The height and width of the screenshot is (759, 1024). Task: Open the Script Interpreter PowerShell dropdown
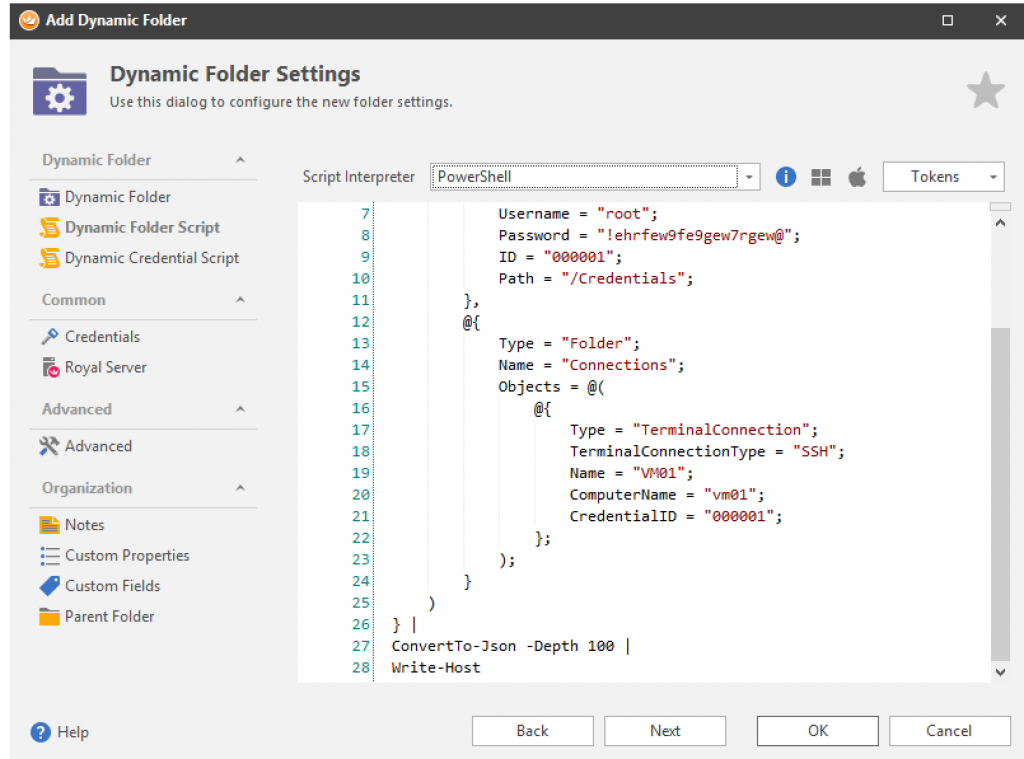coord(750,177)
